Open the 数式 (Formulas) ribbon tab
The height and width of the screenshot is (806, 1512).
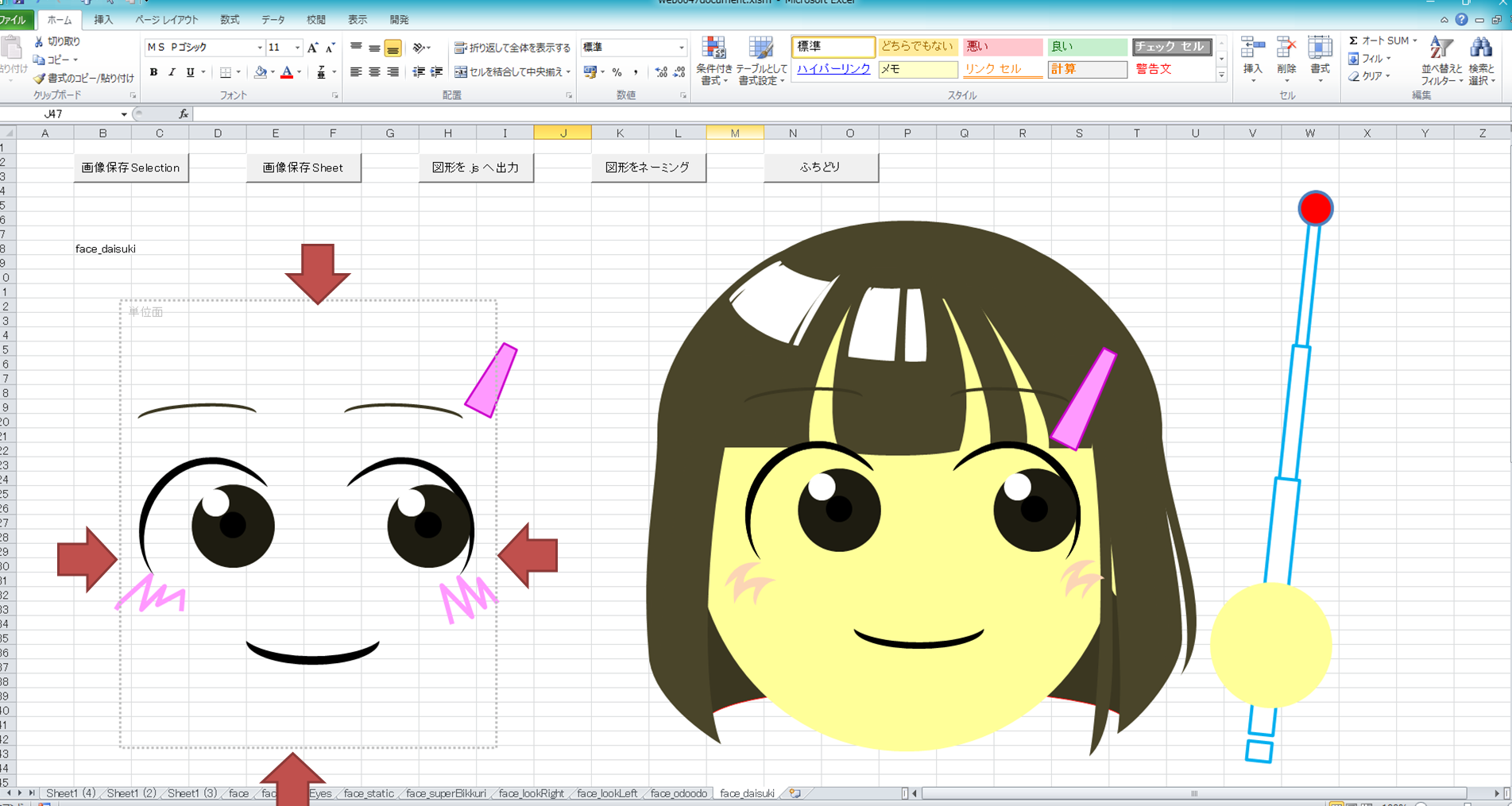pyautogui.click(x=230, y=19)
